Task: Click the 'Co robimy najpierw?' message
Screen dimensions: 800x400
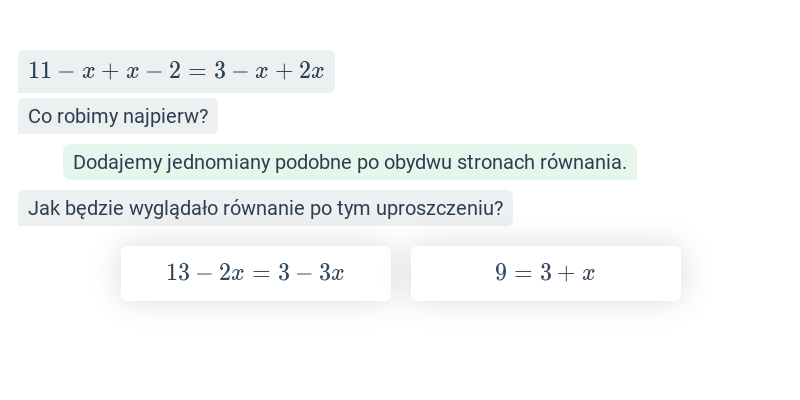Action: (x=118, y=116)
